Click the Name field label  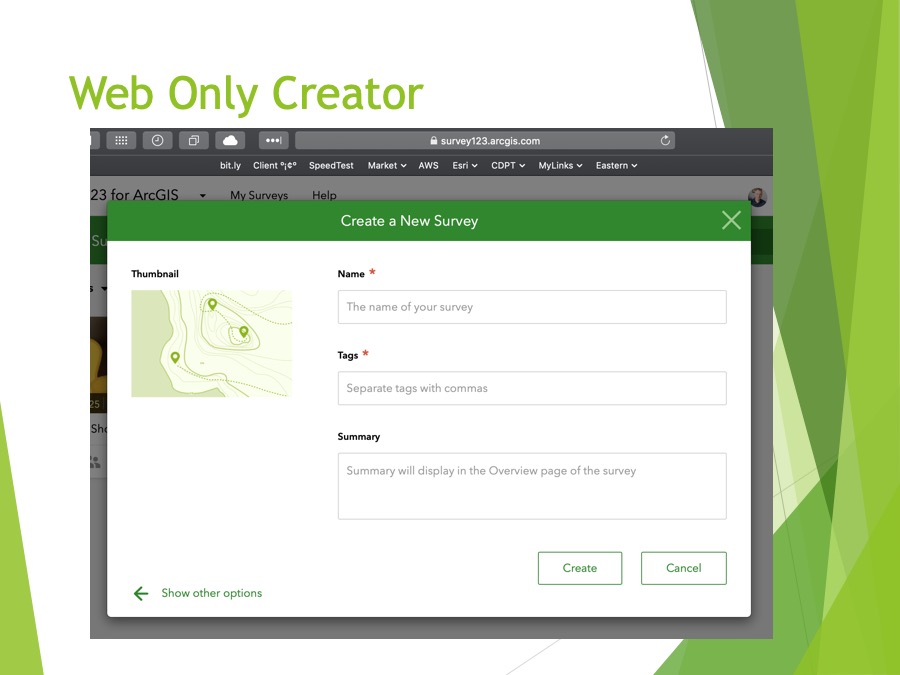(351, 274)
